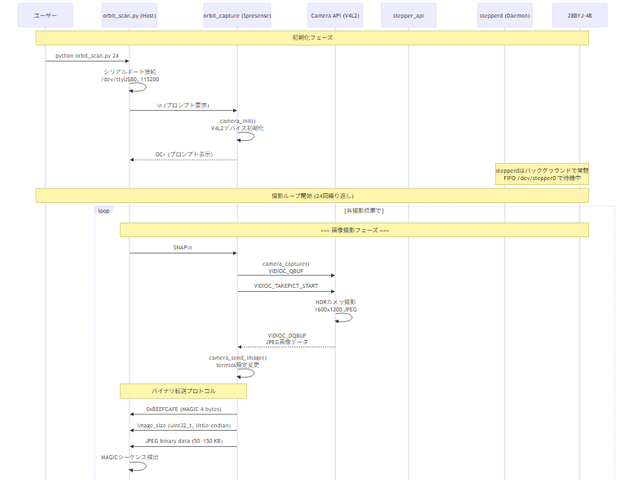This screenshot has height=480, width=640.
Task: Click the VIDIOC_DQBUF JPEG return message
Action: coord(286,339)
